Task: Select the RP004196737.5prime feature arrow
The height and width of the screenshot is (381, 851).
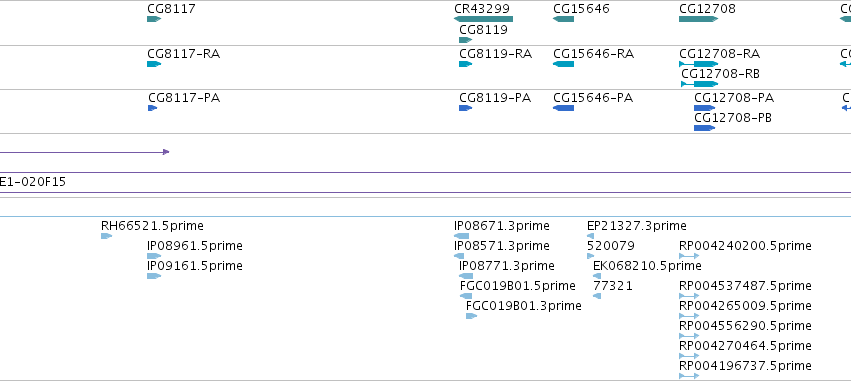Action: 689,376
